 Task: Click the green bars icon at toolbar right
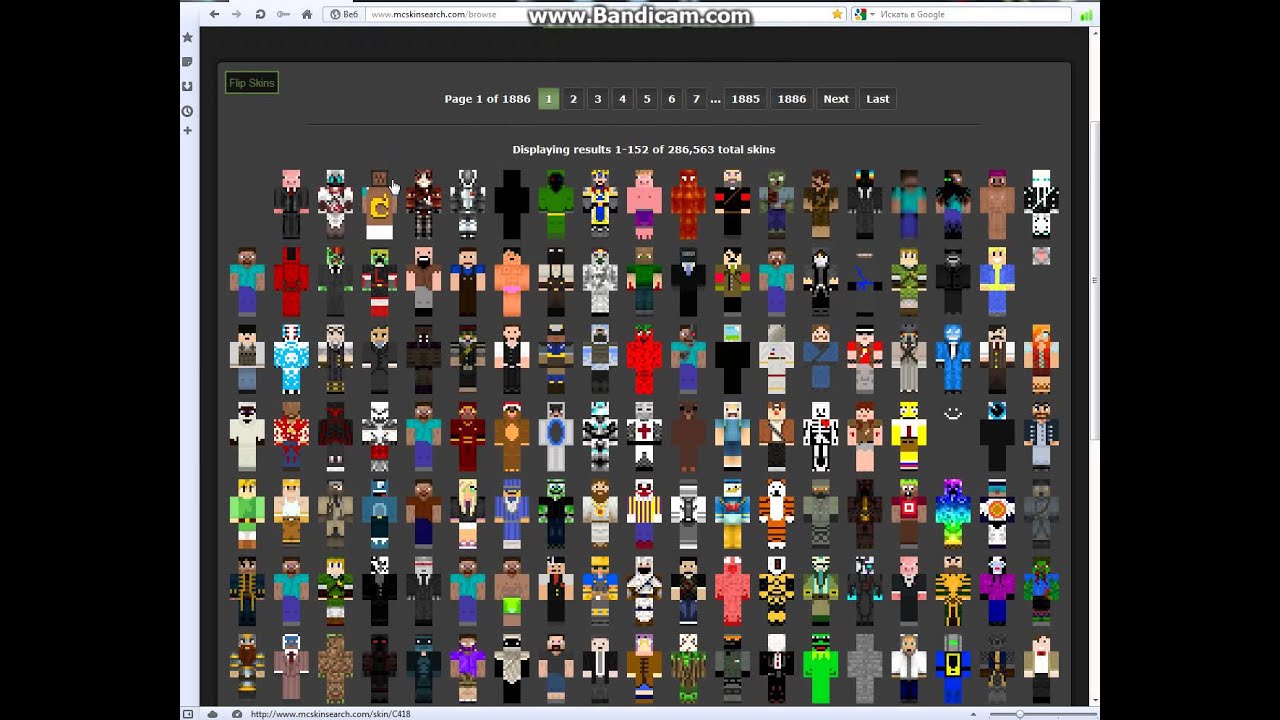point(1085,14)
